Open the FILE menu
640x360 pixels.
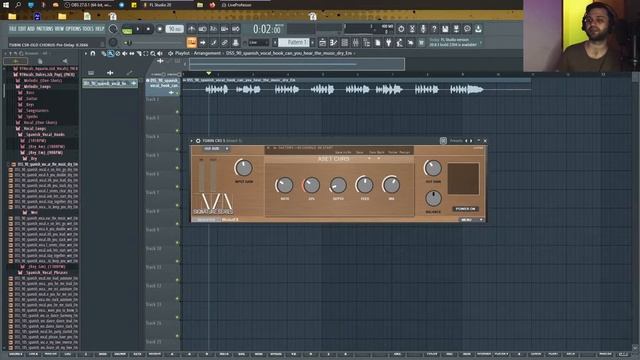pos(12,29)
